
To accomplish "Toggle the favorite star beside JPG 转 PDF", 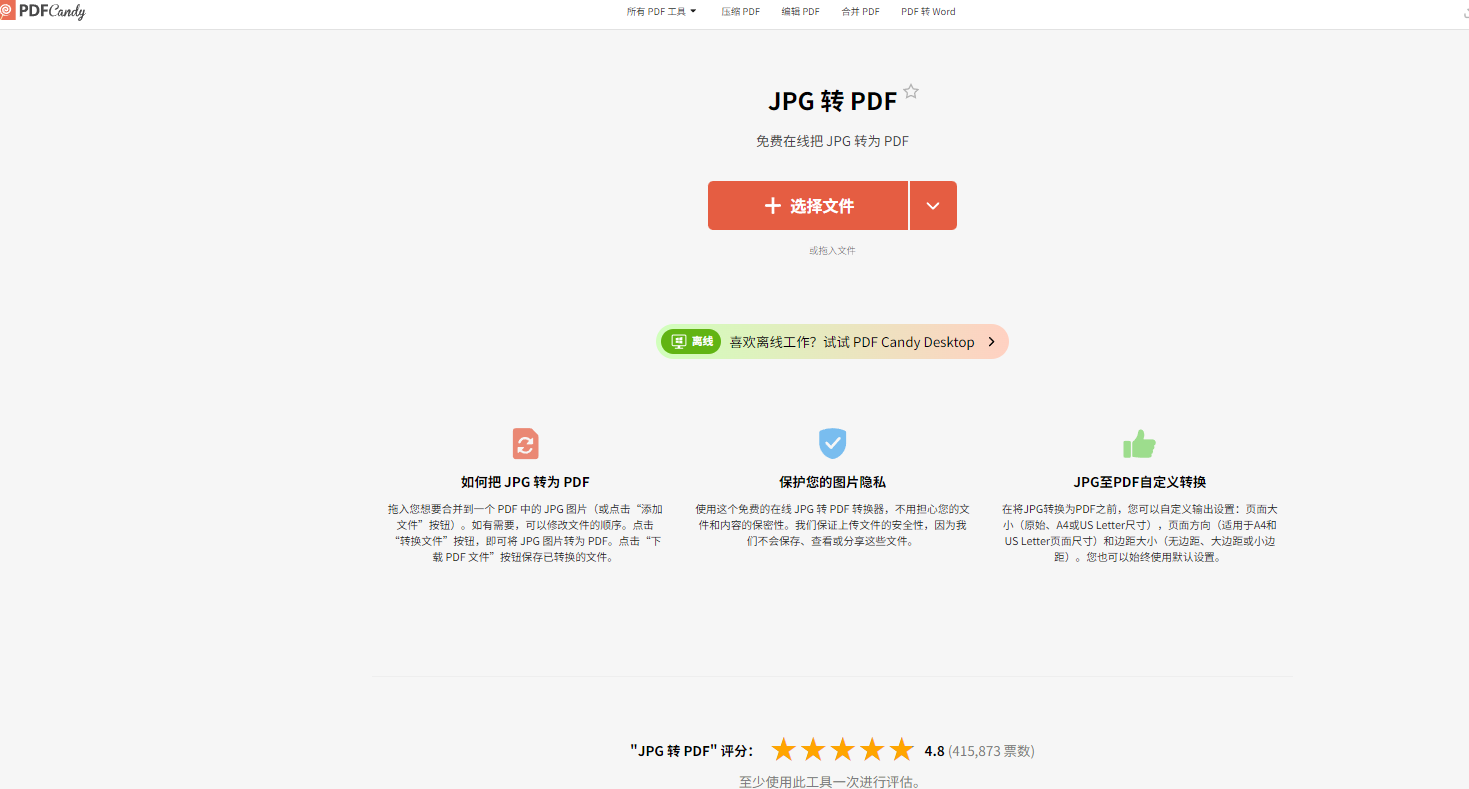I will [911, 92].
